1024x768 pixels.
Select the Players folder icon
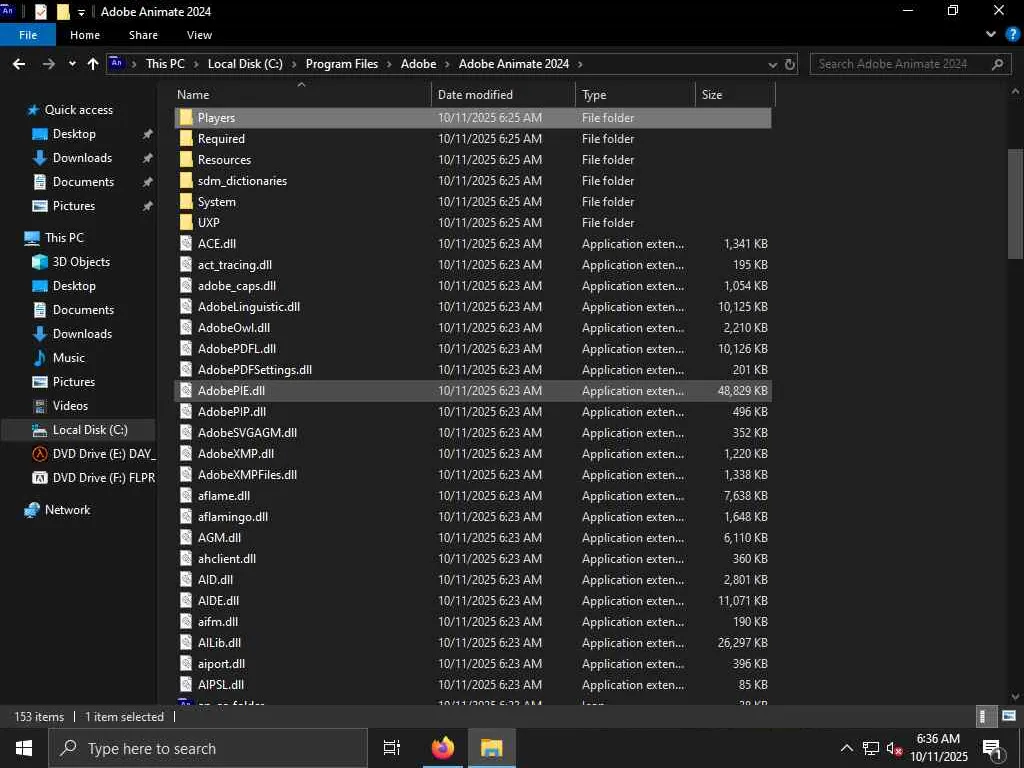186,118
